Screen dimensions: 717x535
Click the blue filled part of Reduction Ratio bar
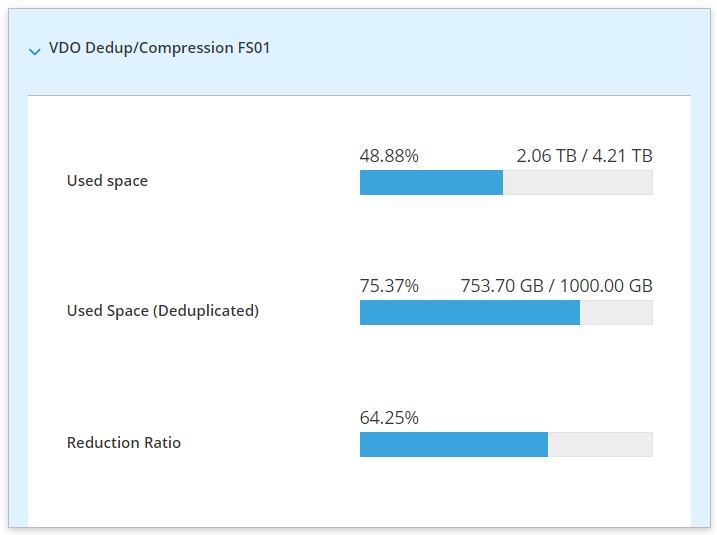454,444
